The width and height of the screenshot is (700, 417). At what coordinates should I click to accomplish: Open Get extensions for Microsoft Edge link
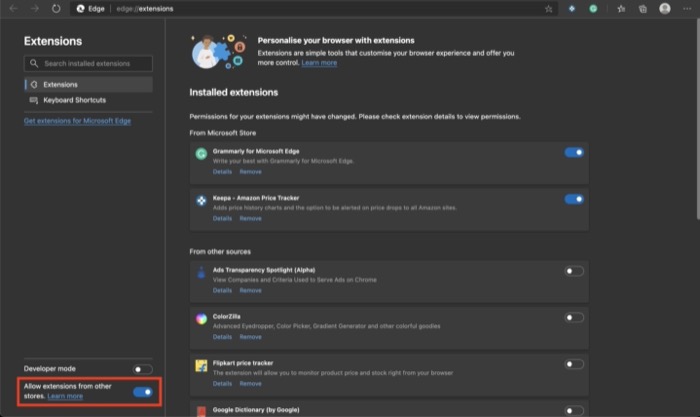(77, 121)
